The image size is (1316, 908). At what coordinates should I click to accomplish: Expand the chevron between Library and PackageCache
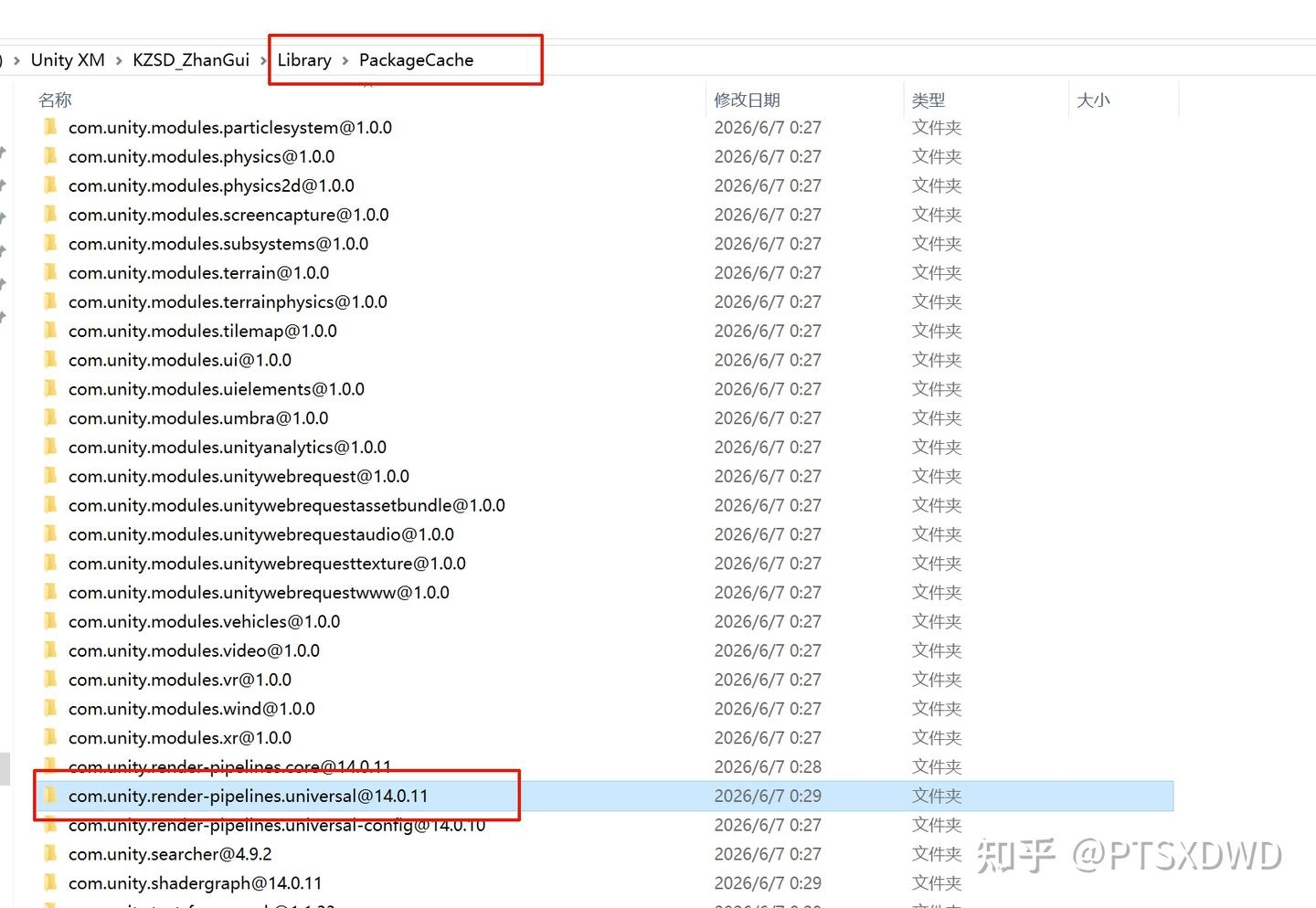[x=345, y=60]
